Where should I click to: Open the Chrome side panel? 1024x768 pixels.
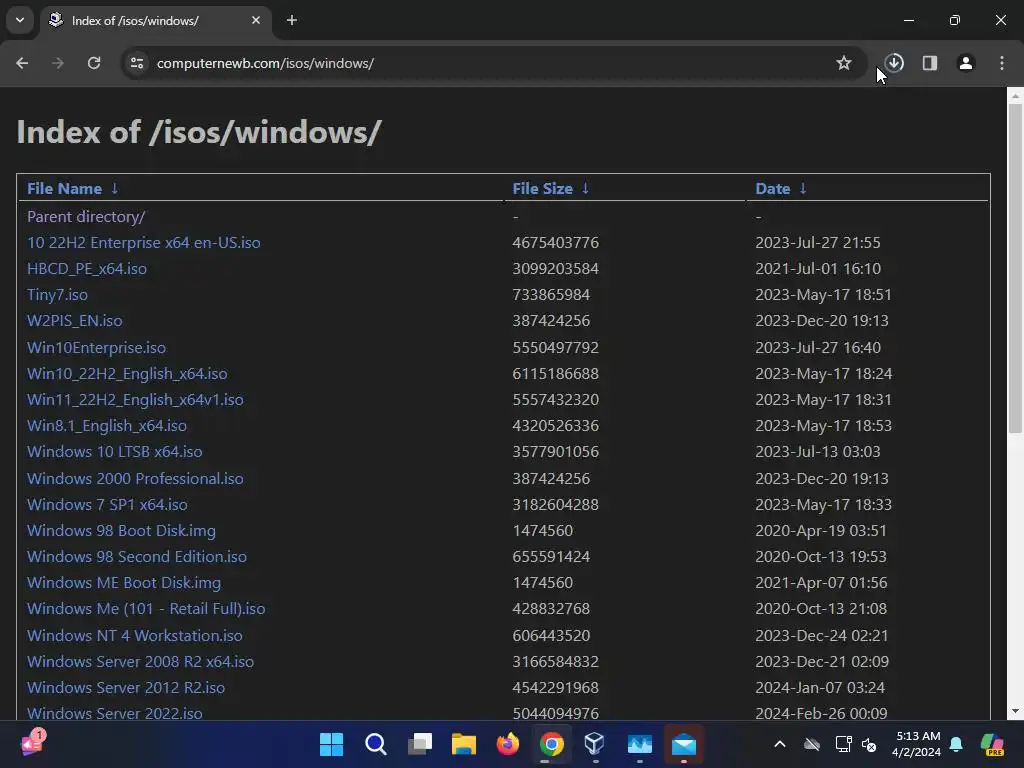(x=930, y=63)
